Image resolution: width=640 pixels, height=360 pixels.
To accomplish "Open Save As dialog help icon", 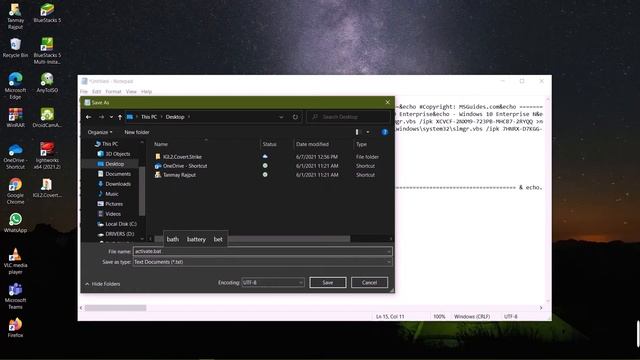I will [384, 132].
